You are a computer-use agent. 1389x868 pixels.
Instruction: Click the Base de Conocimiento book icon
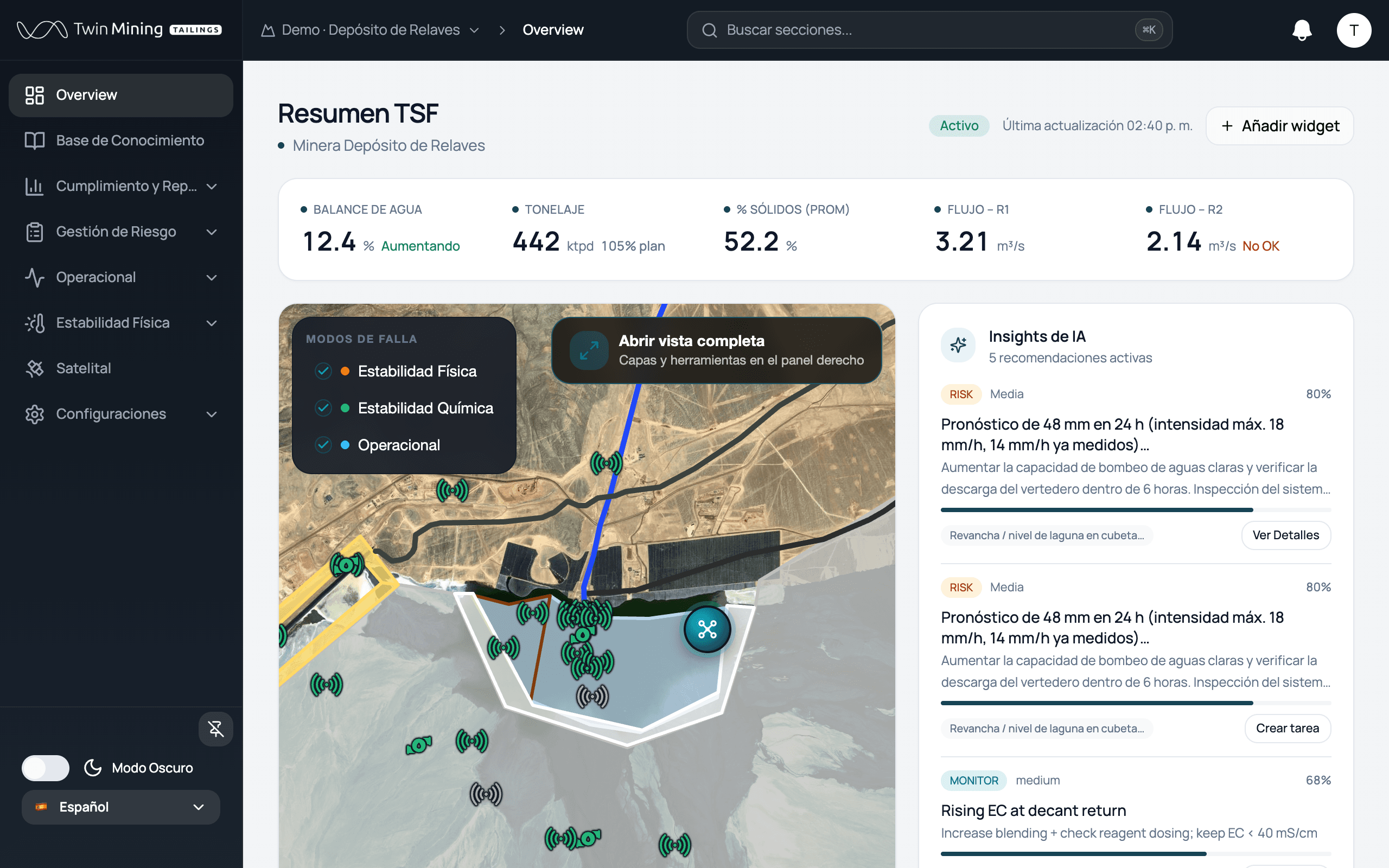[x=34, y=141]
